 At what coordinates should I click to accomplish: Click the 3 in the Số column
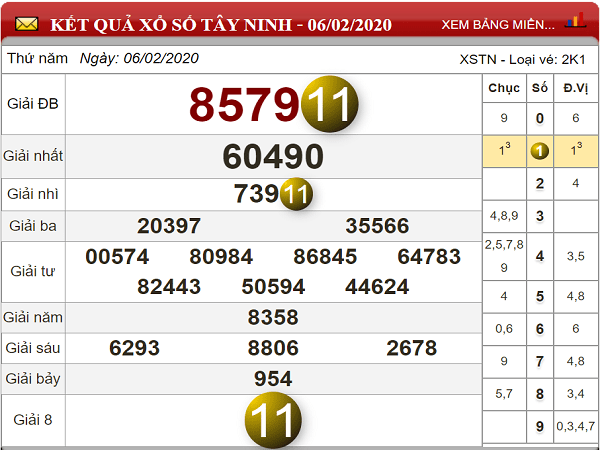pos(540,216)
